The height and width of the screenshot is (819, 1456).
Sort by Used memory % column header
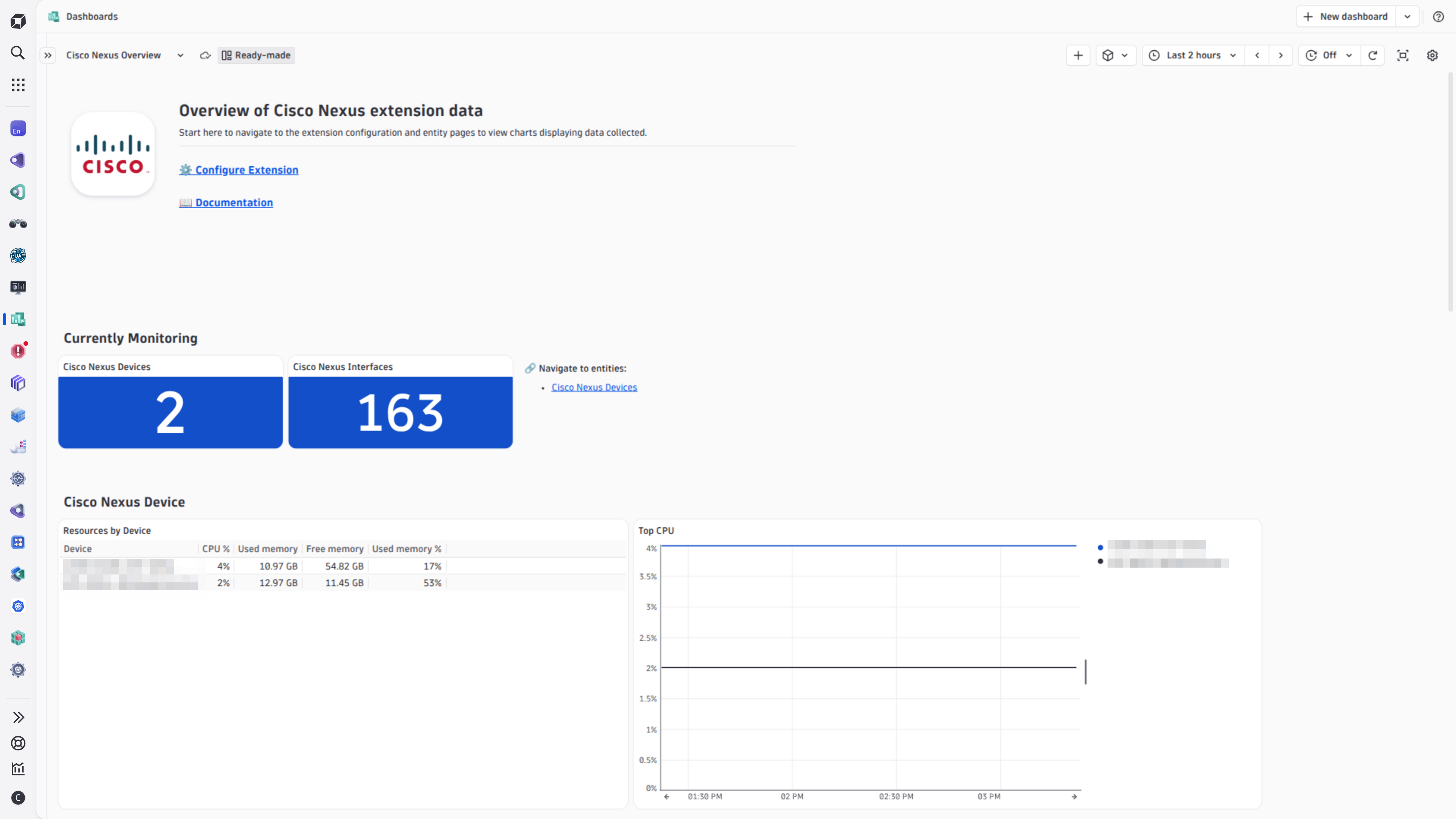point(407,549)
